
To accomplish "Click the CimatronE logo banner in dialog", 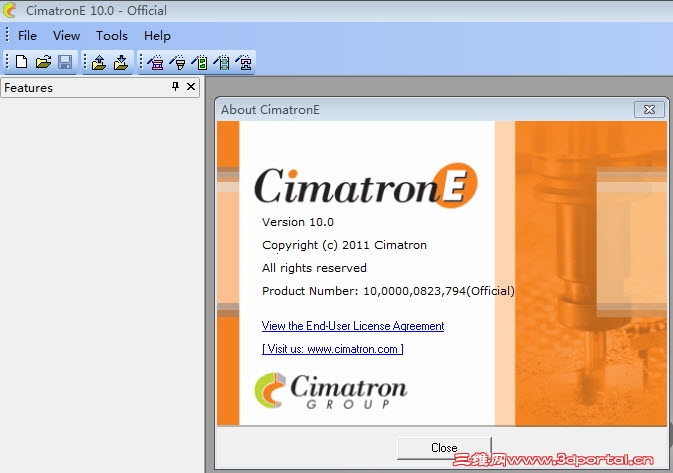I will pyautogui.click(x=366, y=185).
